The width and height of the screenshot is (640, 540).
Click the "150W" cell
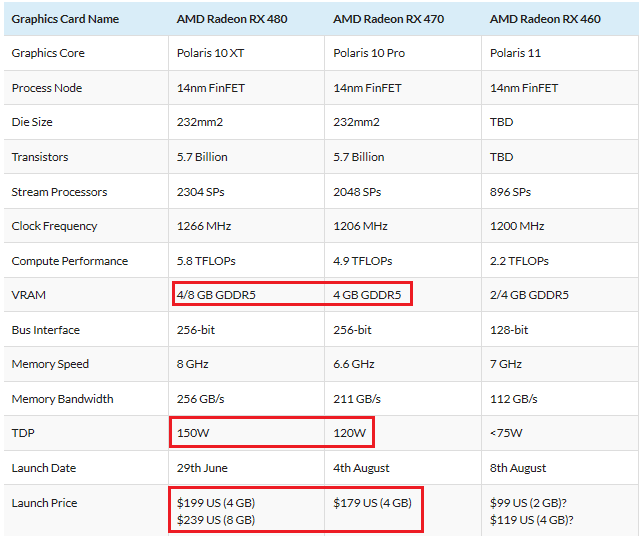pyautogui.click(x=193, y=433)
